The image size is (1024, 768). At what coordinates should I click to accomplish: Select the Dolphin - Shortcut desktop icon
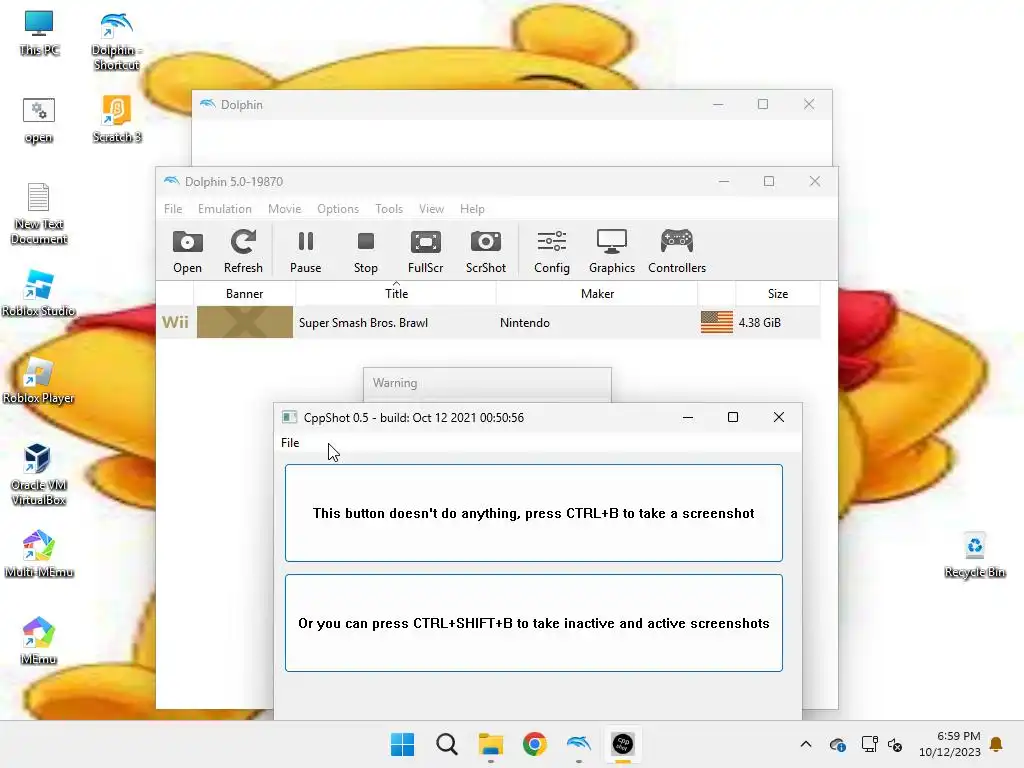[116, 42]
